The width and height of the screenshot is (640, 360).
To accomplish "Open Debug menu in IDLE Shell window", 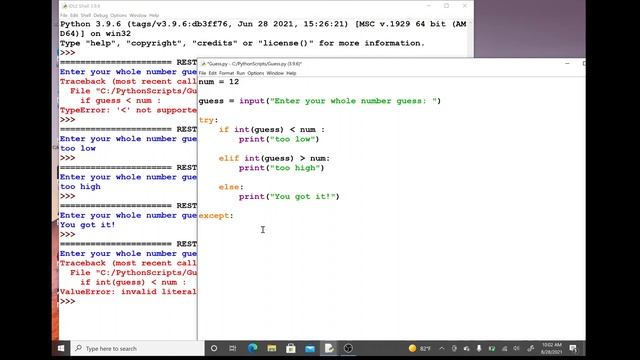I will [x=100, y=16].
